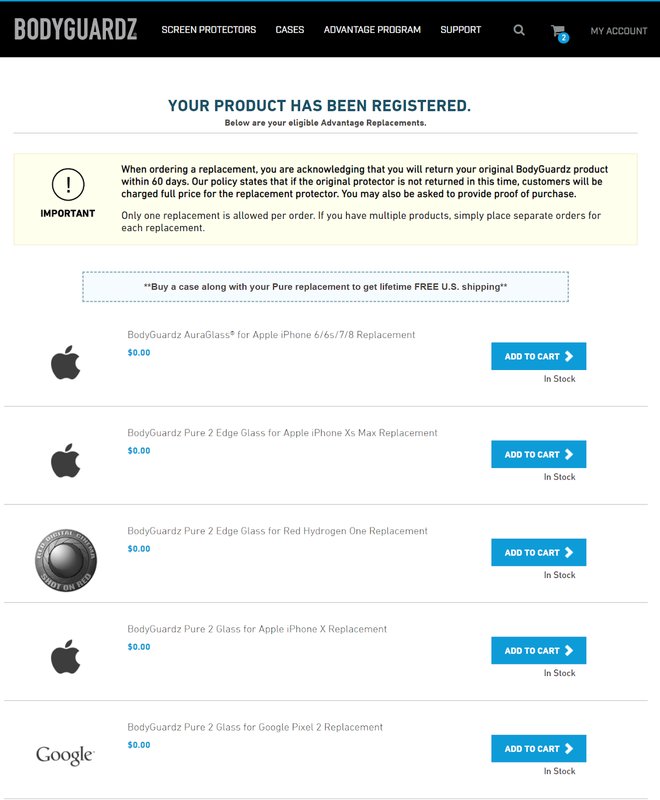Image resolution: width=660 pixels, height=800 pixels.
Task: Click Apple logo beside AuraGlass iPhone 6/6s/7/8
Action: pyautogui.click(x=66, y=362)
